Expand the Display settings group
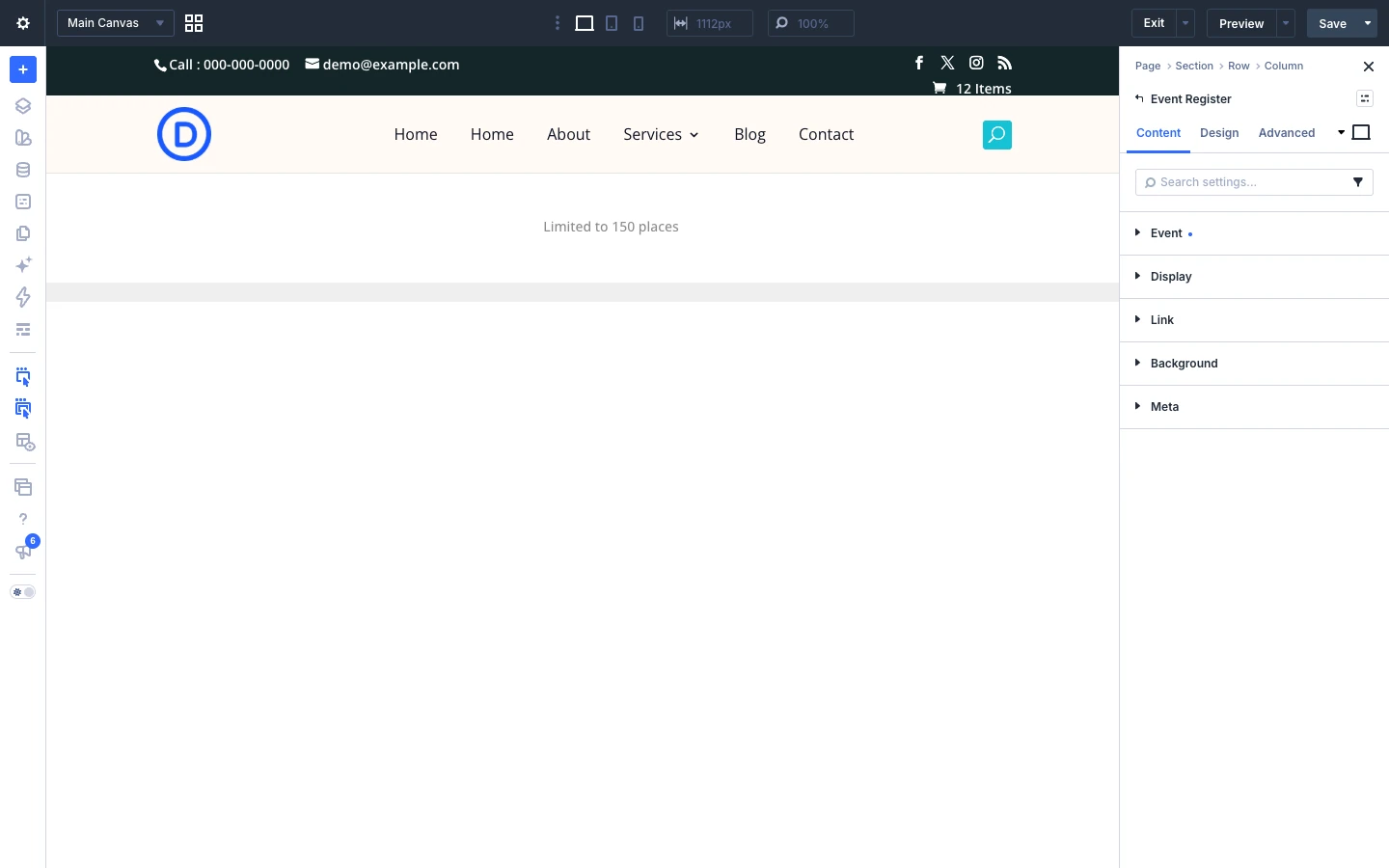 1254,277
